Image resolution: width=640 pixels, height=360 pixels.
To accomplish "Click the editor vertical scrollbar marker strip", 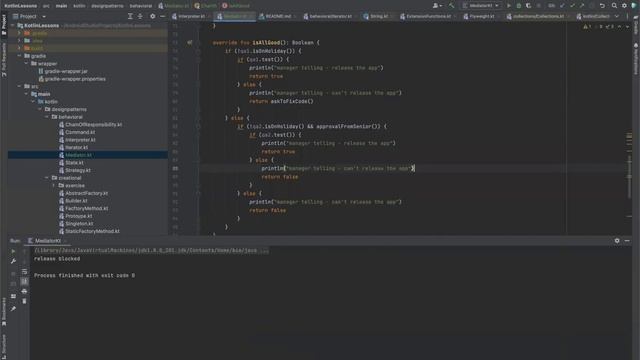I will [629, 128].
